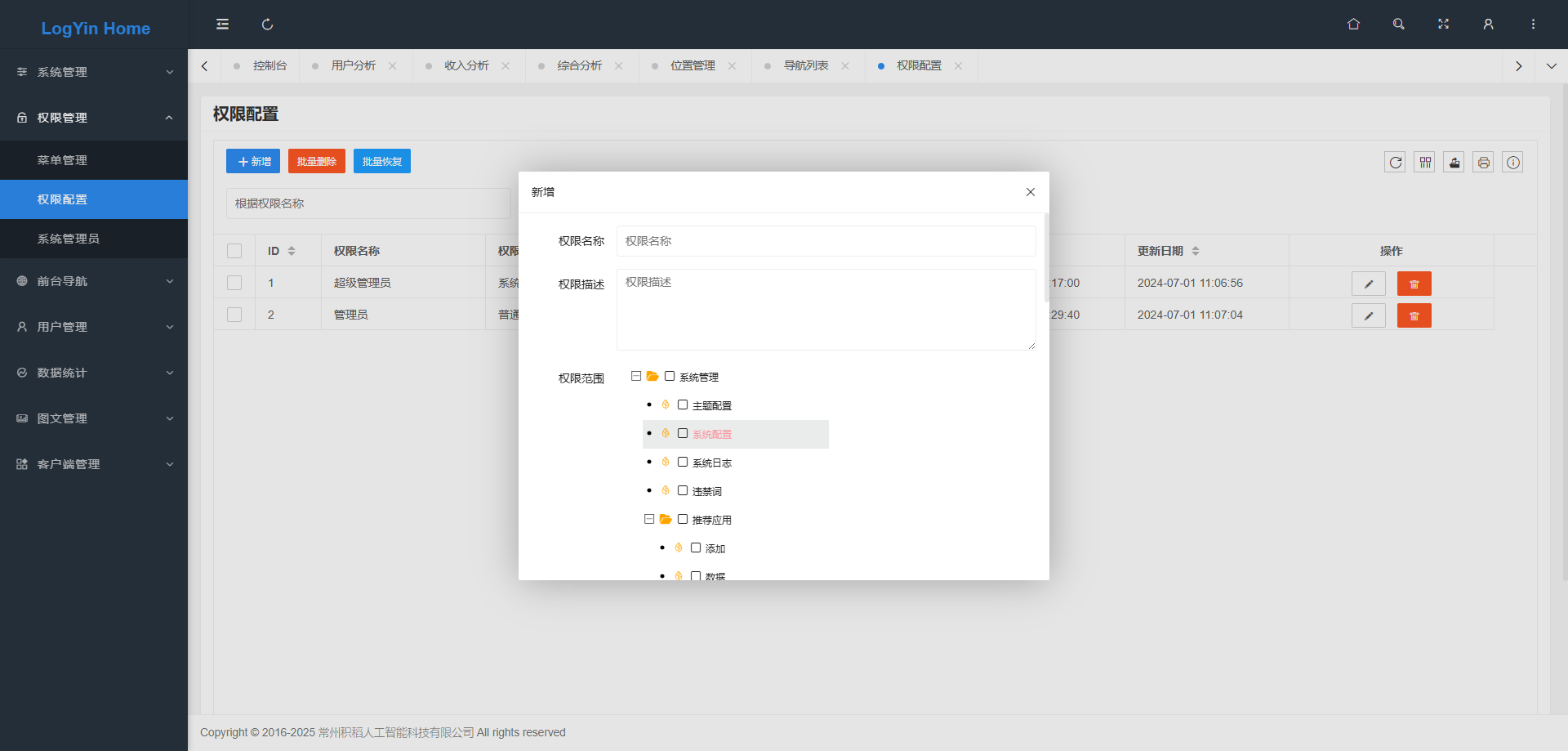Open the 常州积稻人工智能科技有限公司 footer link
The image size is (1568, 751).
click(396, 733)
